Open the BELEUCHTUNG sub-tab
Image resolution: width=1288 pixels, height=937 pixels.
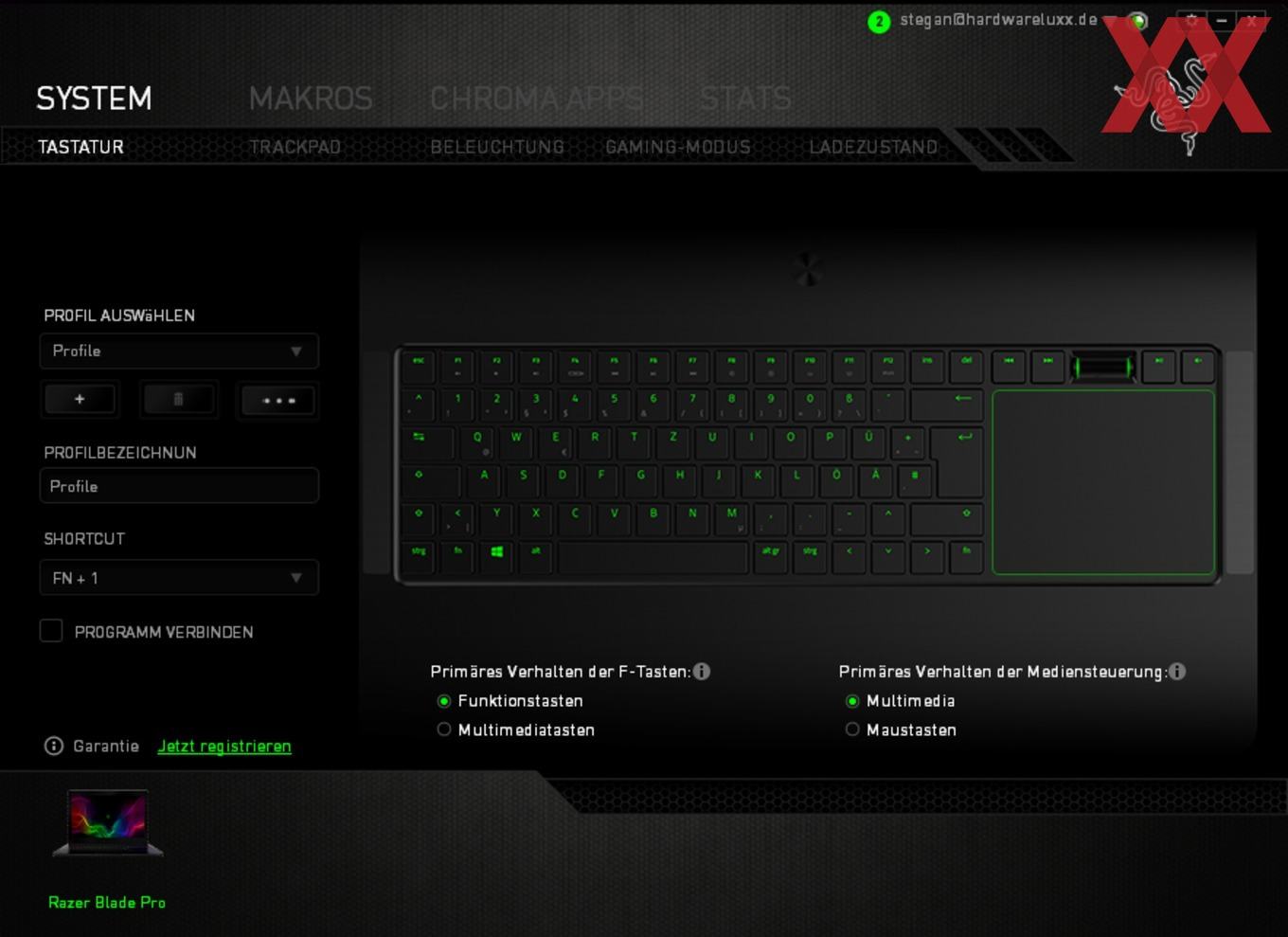[497, 147]
